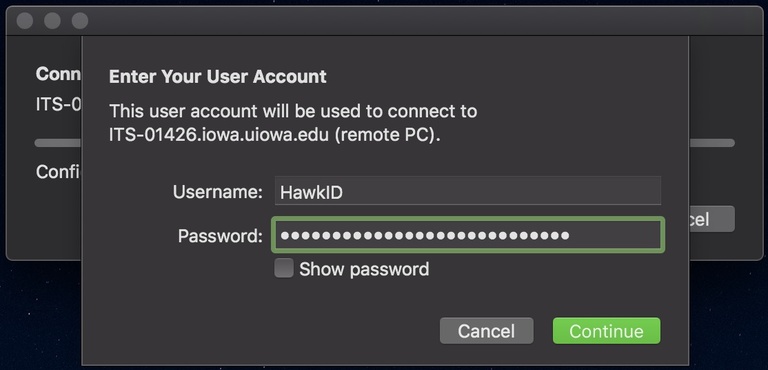Click into the Password field
This screenshot has width=768, height=370.
pyautogui.click(x=468, y=235)
